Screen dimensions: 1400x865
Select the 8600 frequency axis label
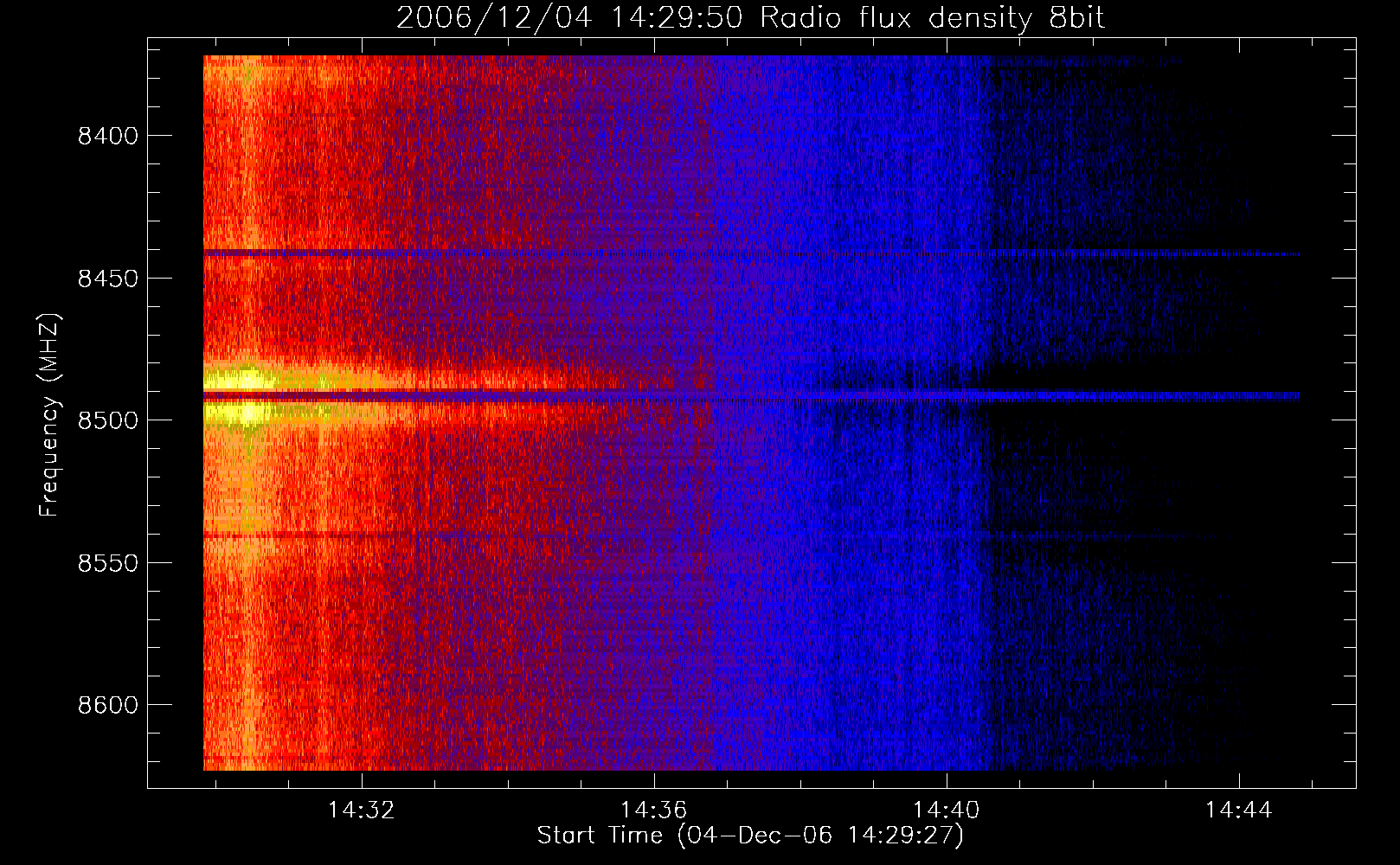pos(108,705)
